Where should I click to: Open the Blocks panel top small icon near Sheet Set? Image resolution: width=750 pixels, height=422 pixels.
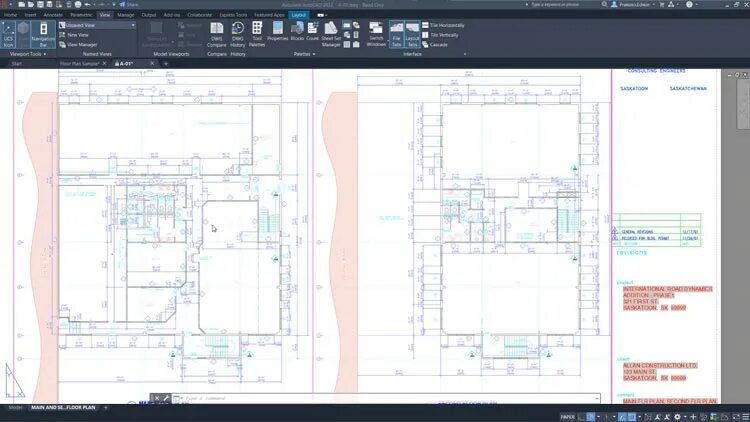[347, 25]
